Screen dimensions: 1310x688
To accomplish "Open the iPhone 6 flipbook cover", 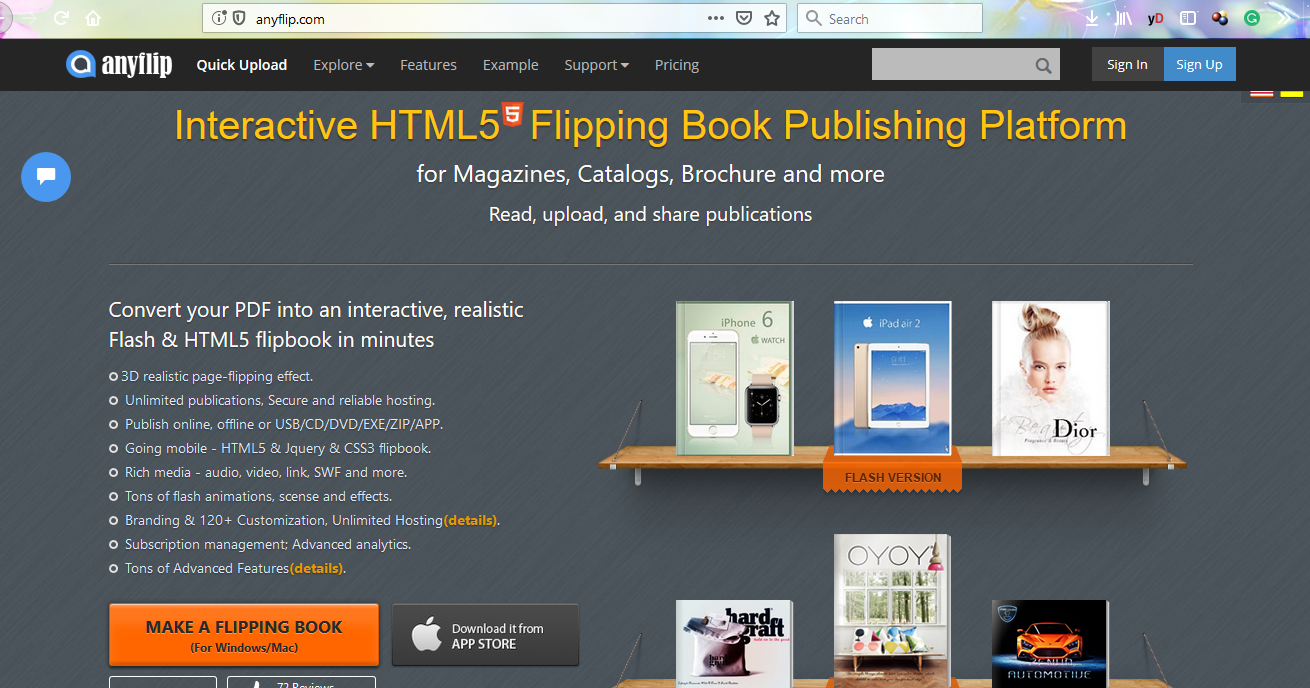I will pos(735,379).
